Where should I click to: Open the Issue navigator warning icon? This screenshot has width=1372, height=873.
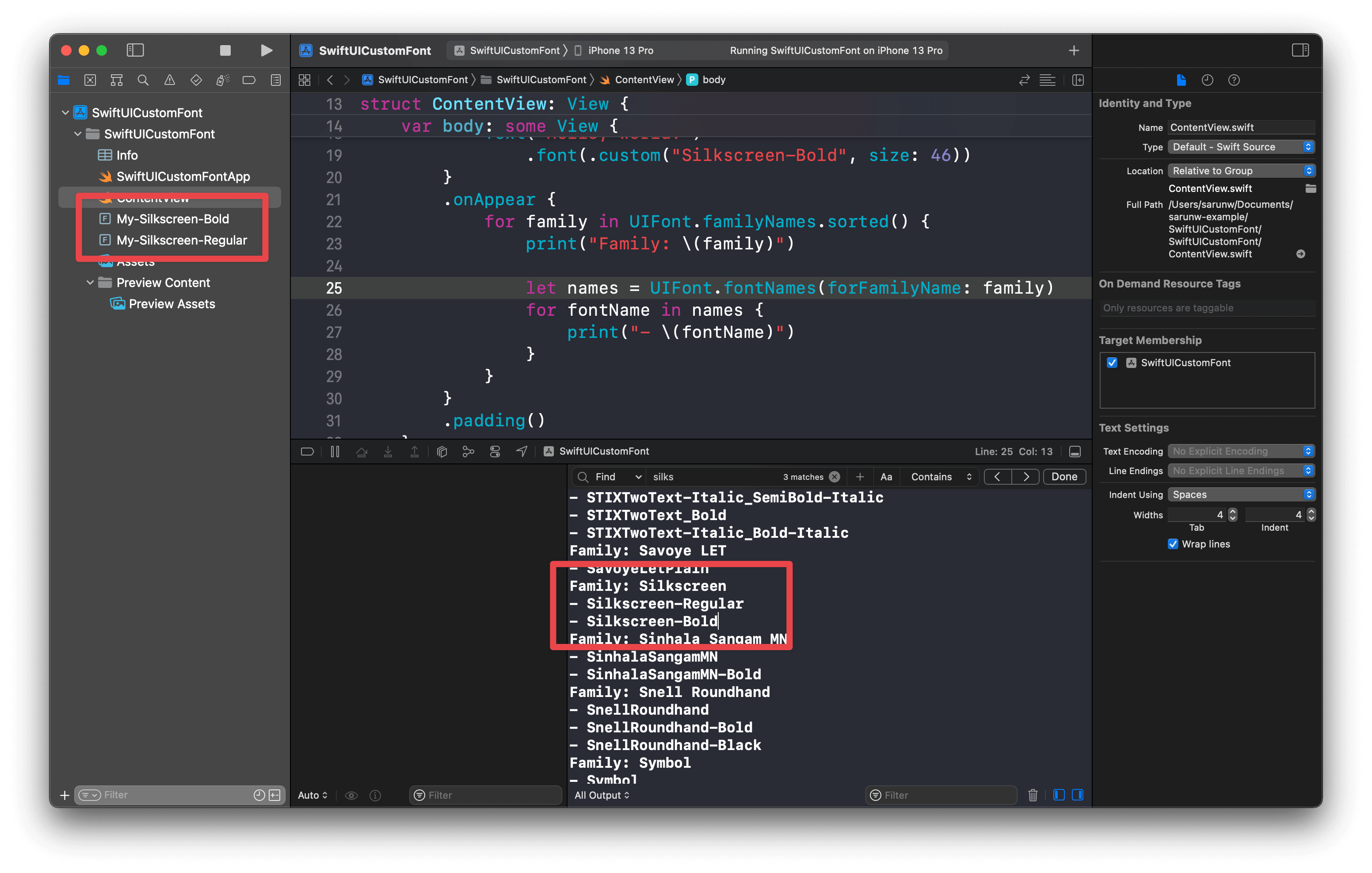(x=170, y=80)
